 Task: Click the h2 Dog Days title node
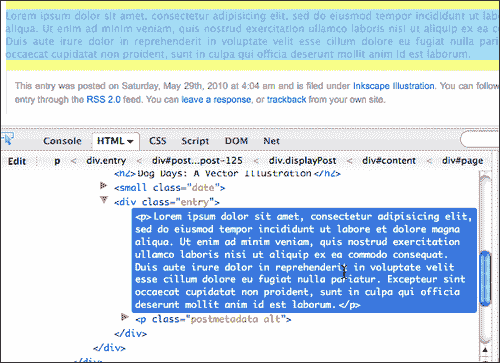click(227, 174)
